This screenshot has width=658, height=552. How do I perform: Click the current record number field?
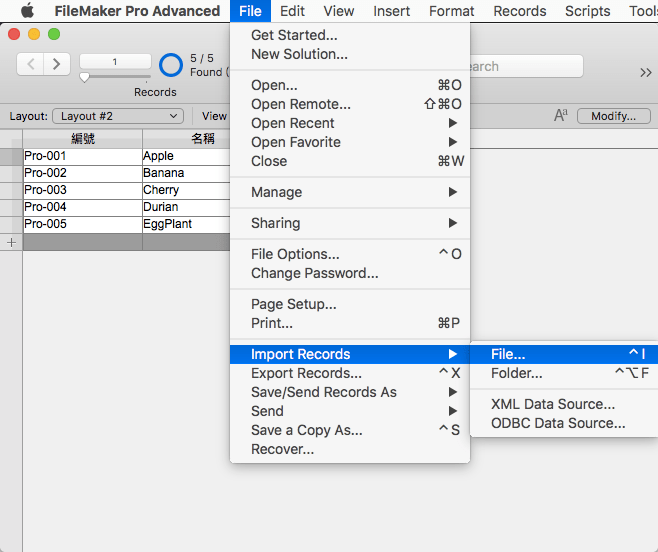coord(115,62)
